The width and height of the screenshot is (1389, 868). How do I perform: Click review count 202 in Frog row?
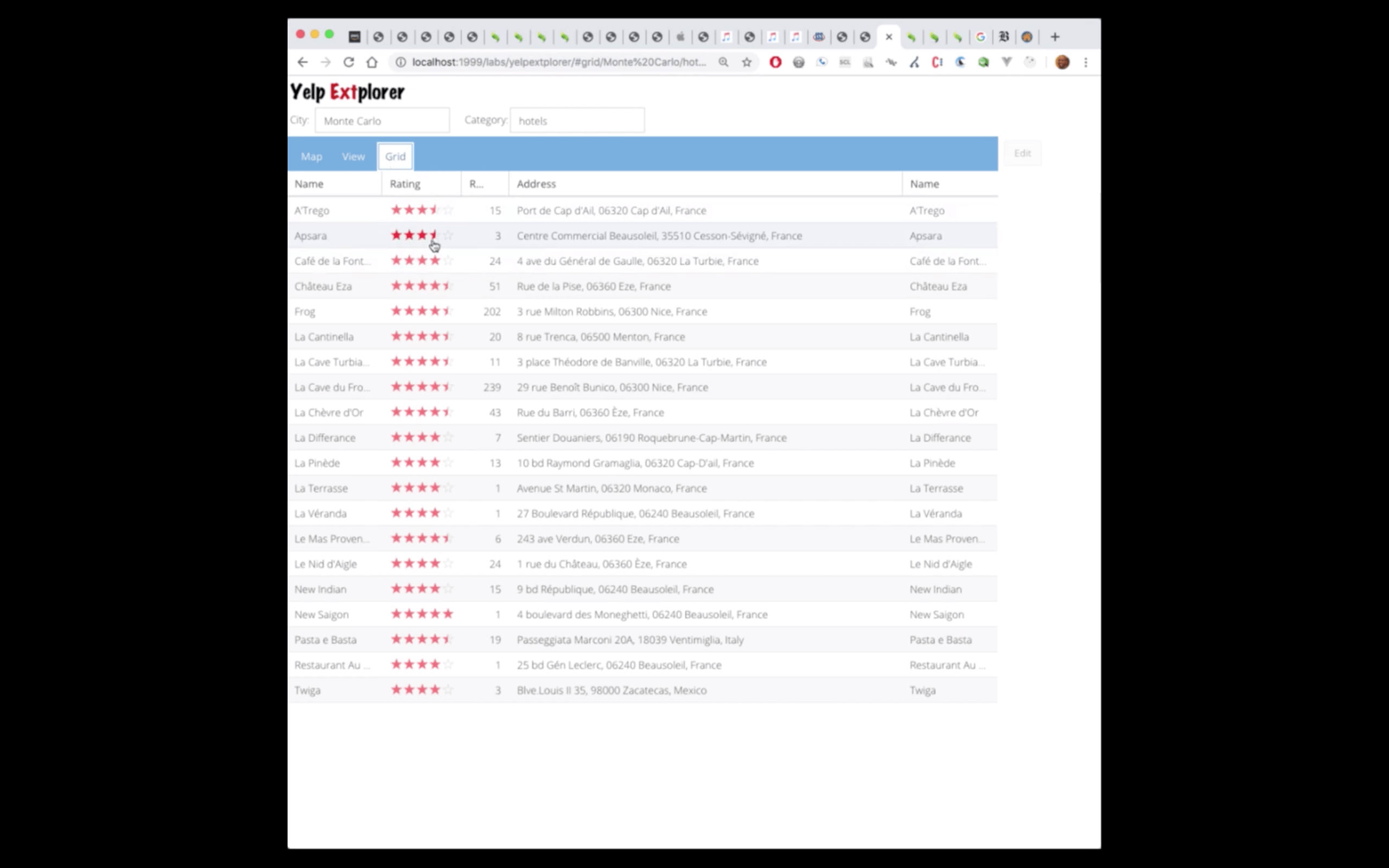point(492,312)
